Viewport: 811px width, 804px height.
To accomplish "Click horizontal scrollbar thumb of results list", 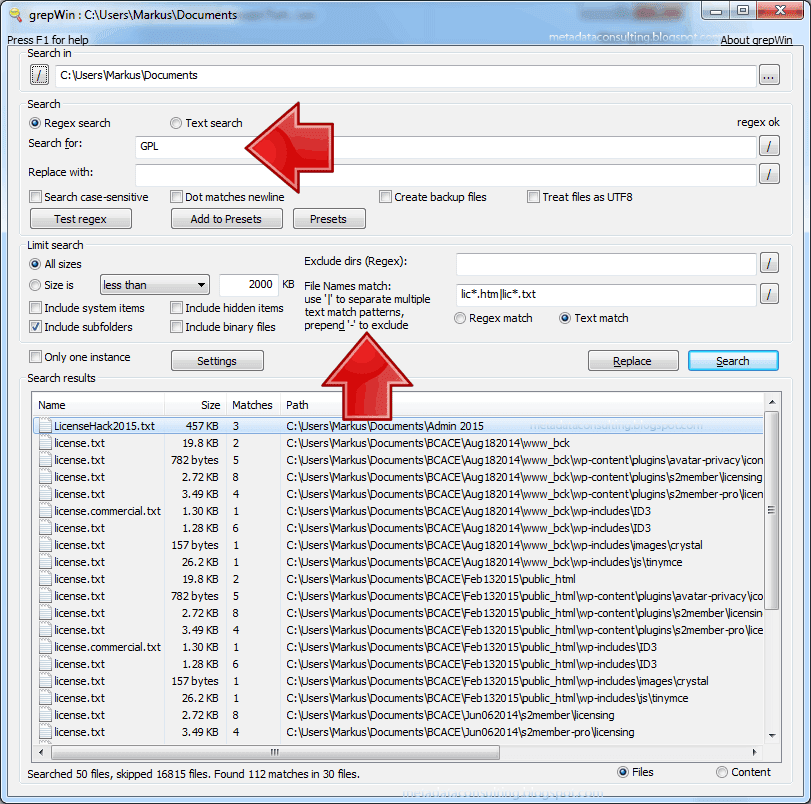I will [275, 752].
